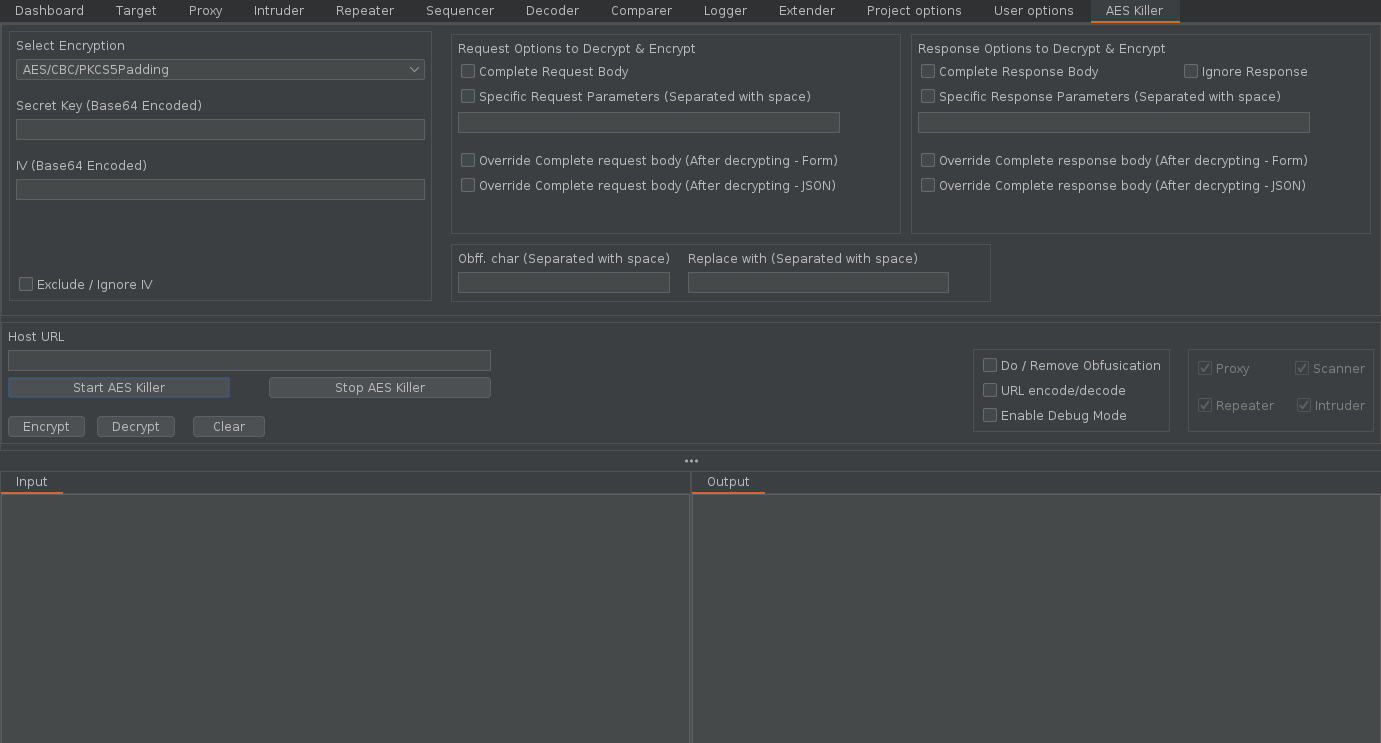The height and width of the screenshot is (743, 1381).
Task: Toggle URL encode/decode checkbox
Action: [x=990, y=390]
